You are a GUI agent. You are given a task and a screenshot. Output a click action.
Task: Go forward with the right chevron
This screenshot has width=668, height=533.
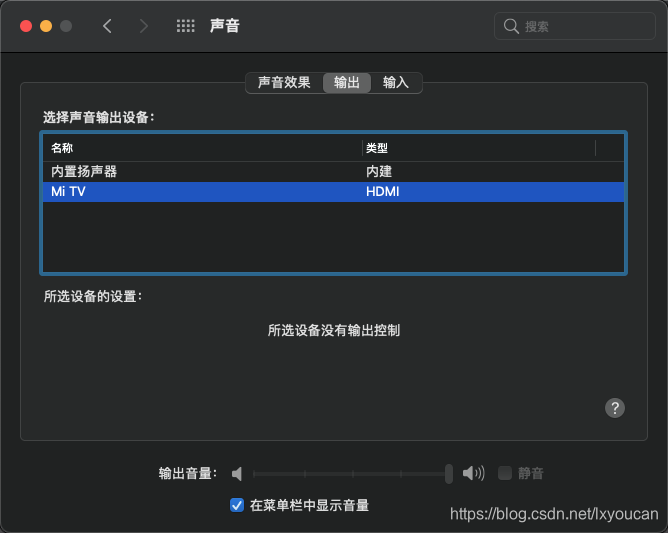click(144, 26)
